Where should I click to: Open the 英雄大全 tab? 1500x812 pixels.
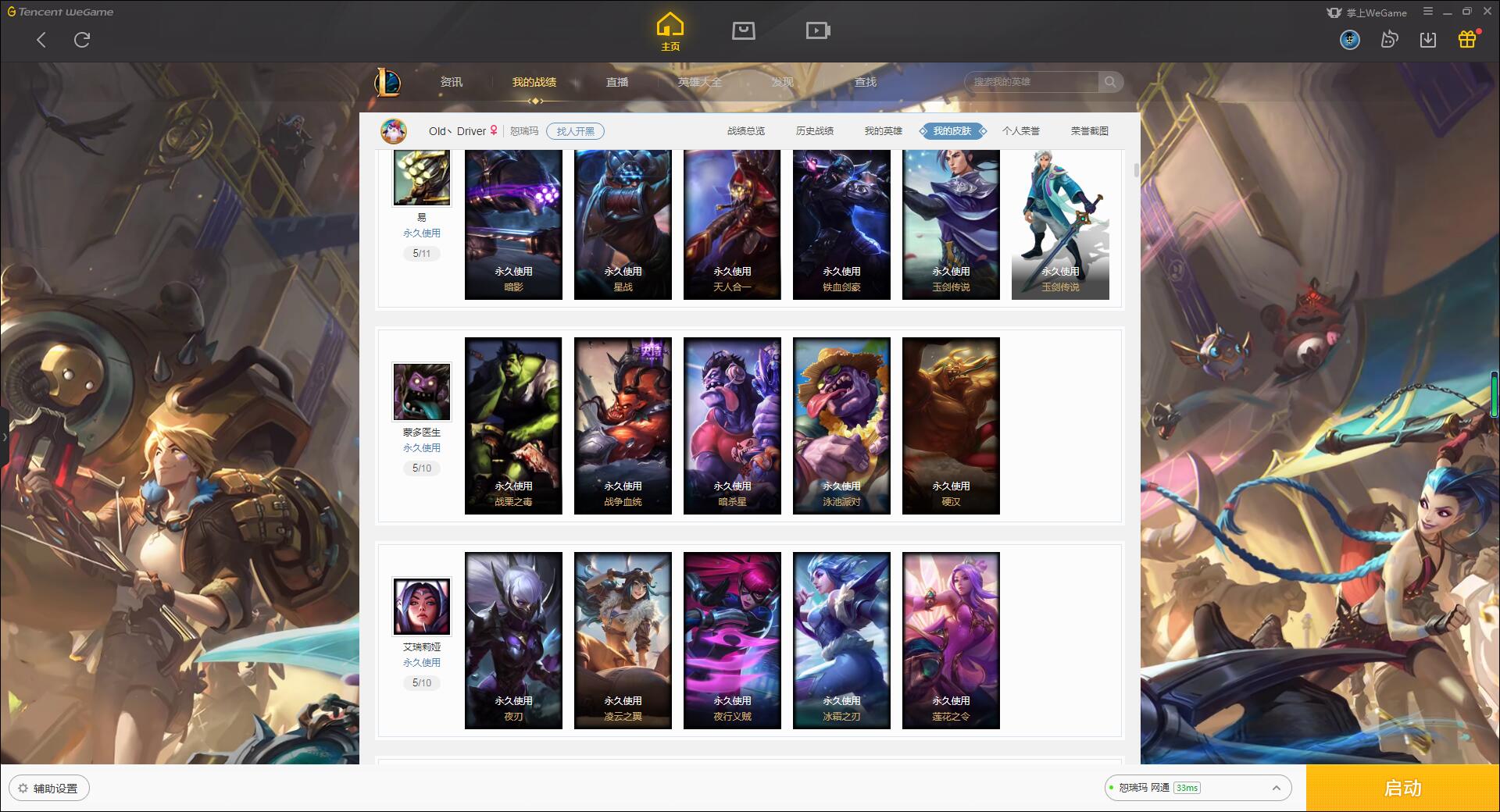(700, 82)
